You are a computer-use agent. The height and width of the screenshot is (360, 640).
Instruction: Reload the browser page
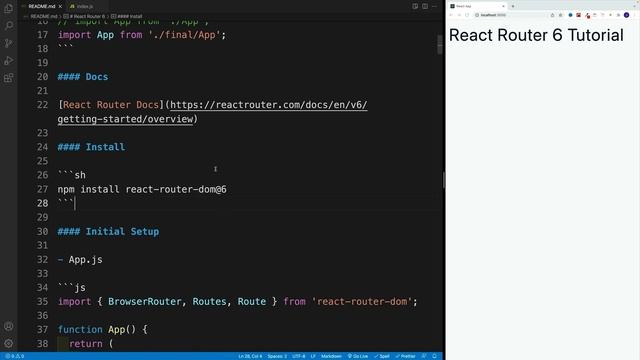467,15
